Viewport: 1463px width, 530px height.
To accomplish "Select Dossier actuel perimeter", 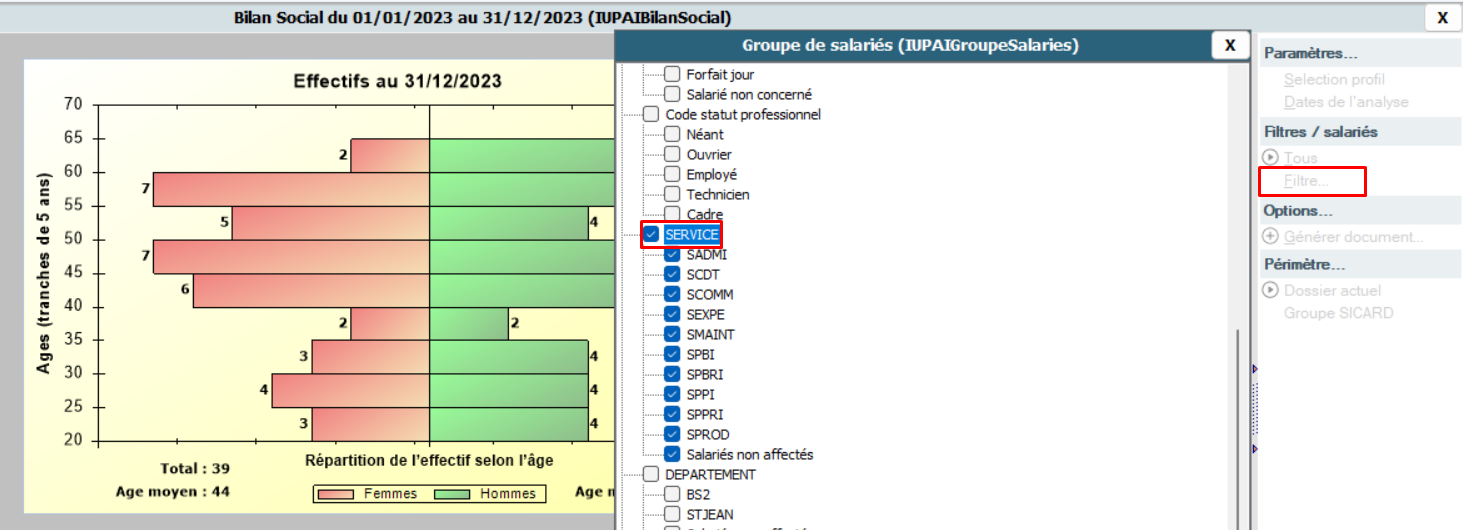I will click(1332, 291).
